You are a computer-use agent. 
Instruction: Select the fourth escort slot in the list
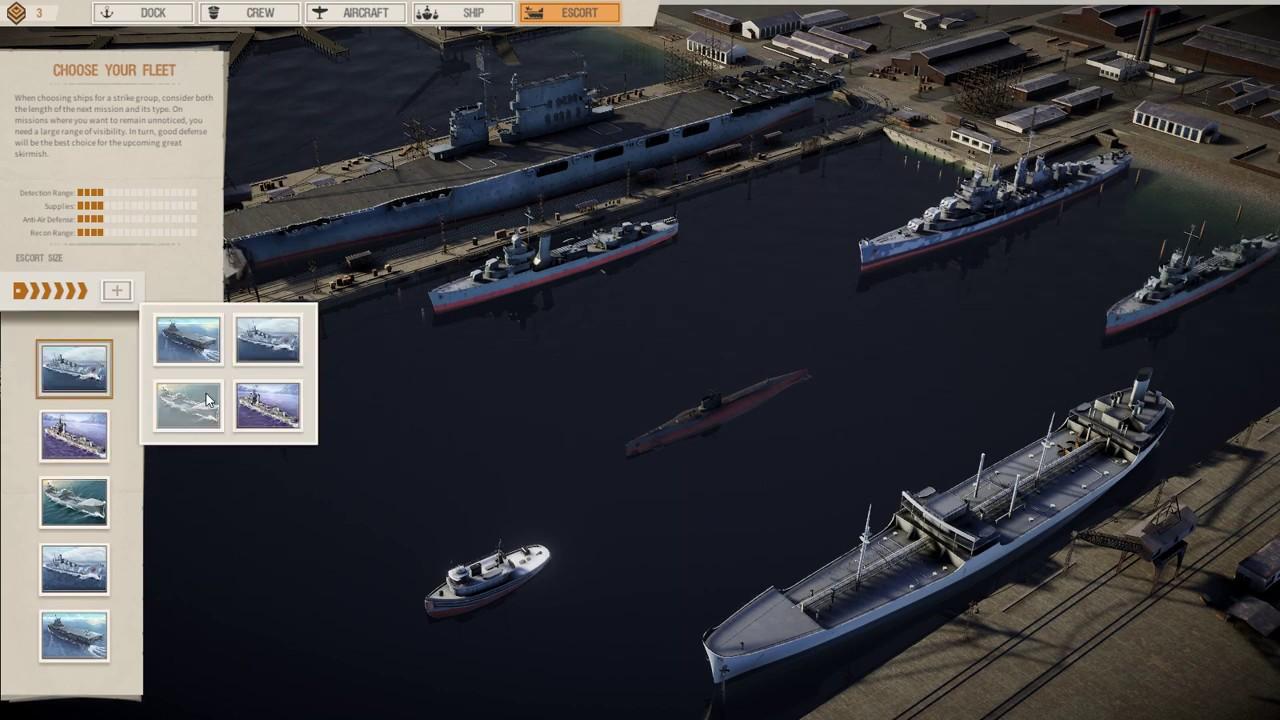(74, 569)
